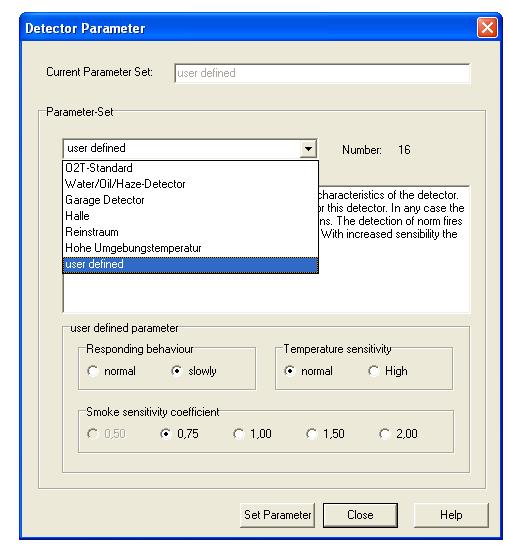Select the Reinstraum parameter set
The image size is (508, 560).
190,232
